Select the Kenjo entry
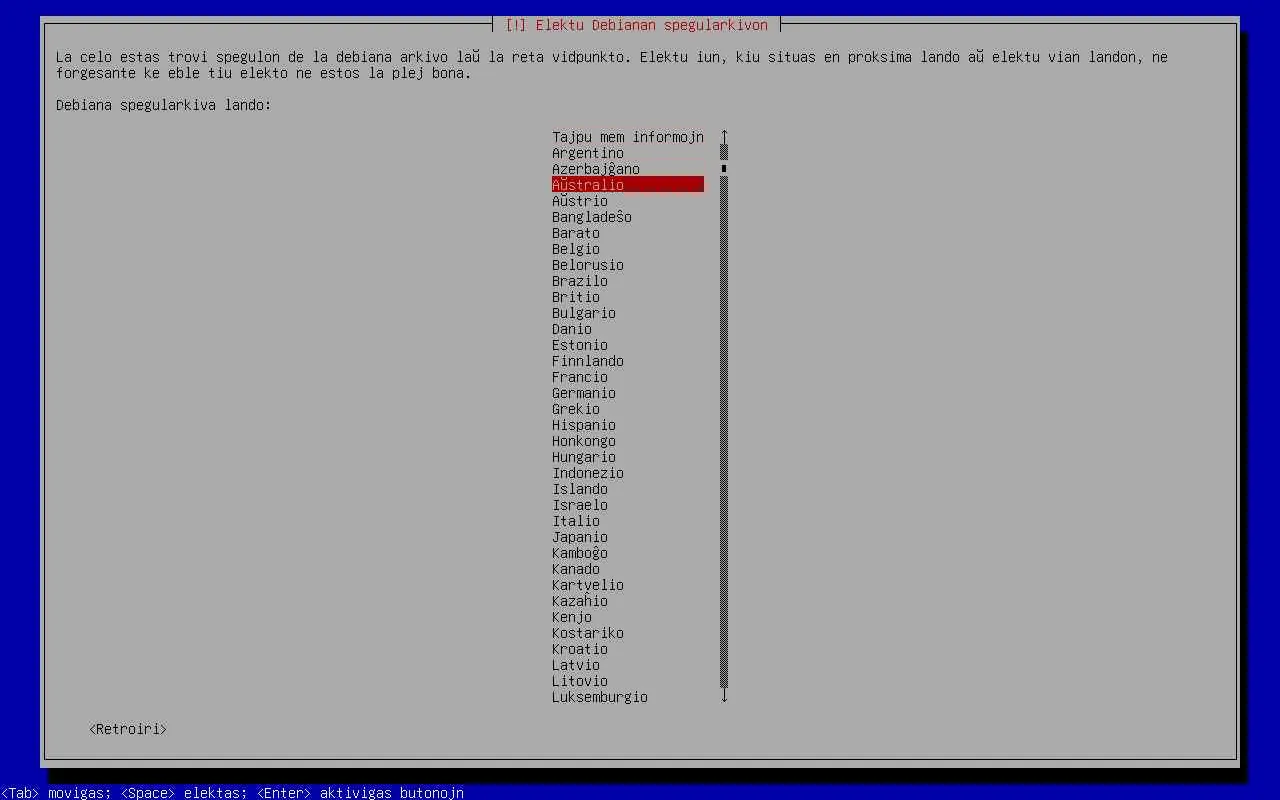The width and height of the screenshot is (1280, 800). pyautogui.click(x=572, y=617)
